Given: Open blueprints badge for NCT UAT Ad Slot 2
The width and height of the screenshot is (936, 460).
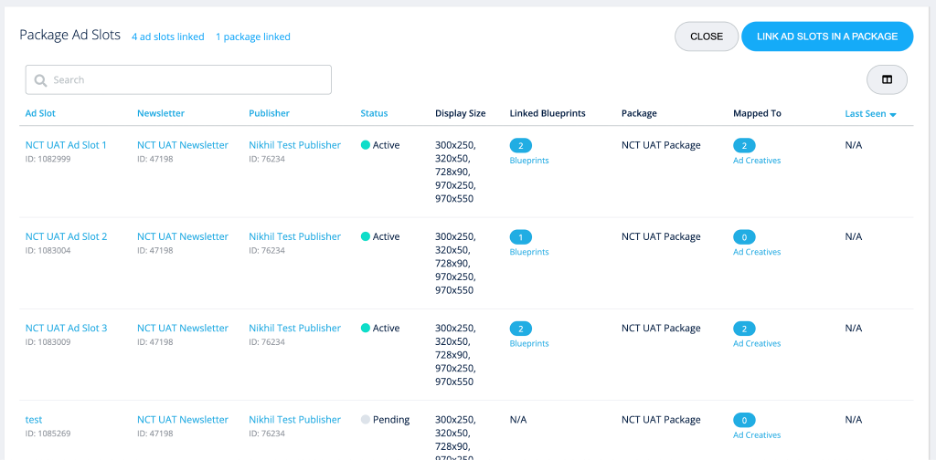Looking at the screenshot, I should pos(521,238).
